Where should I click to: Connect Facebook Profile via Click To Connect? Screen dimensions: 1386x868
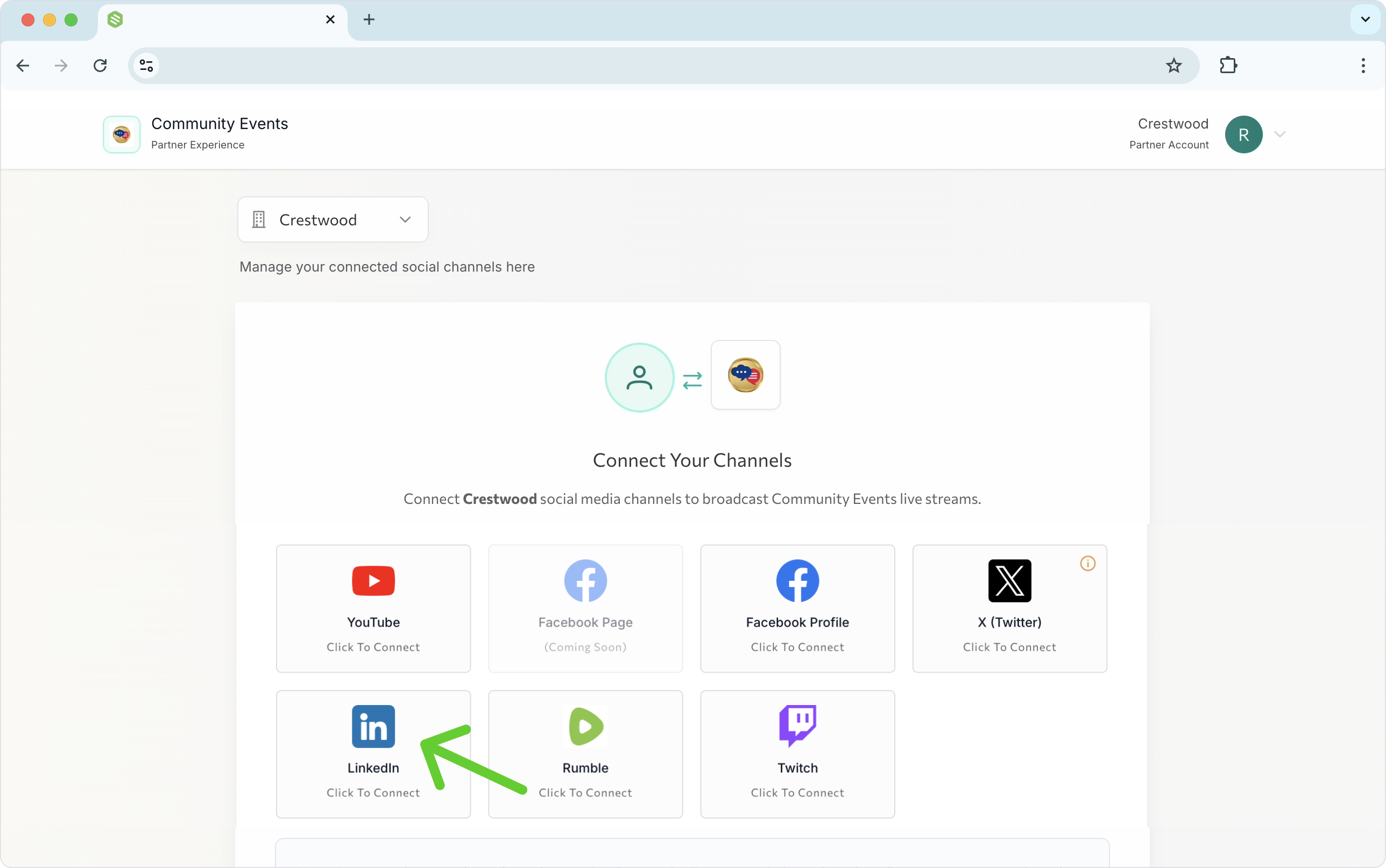(x=797, y=647)
